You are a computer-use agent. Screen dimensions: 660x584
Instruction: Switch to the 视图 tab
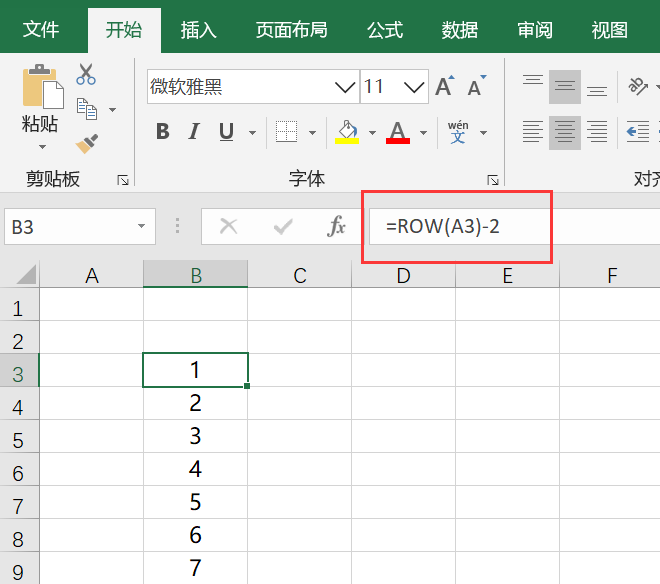click(x=609, y=29)
